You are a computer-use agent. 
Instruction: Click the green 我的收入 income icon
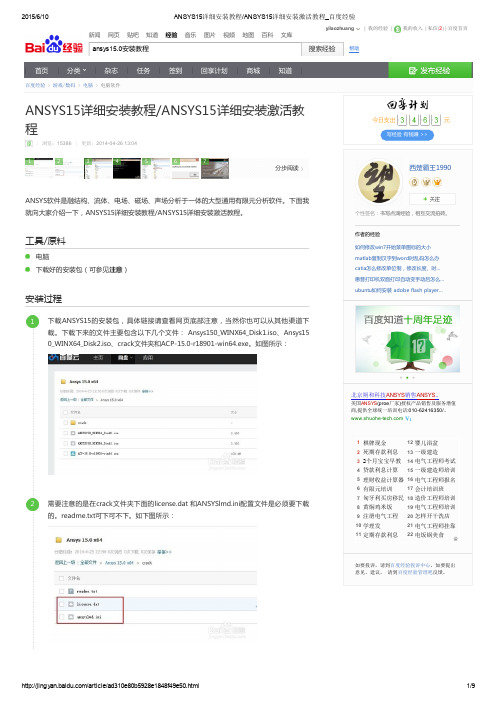coord(398,29)
